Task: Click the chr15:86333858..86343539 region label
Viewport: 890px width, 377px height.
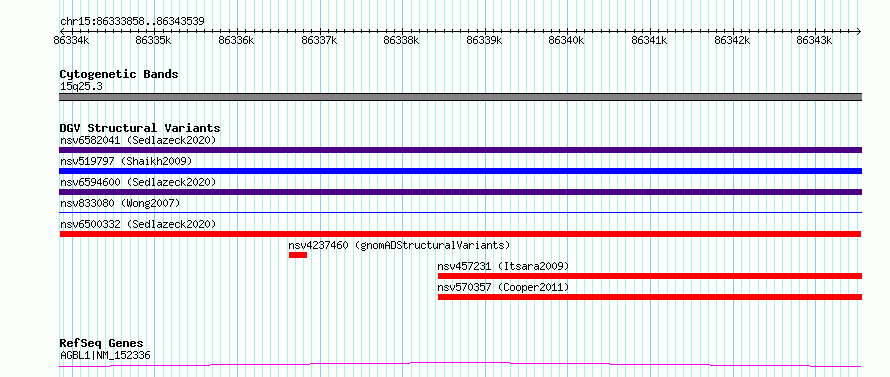Action: 132,22
